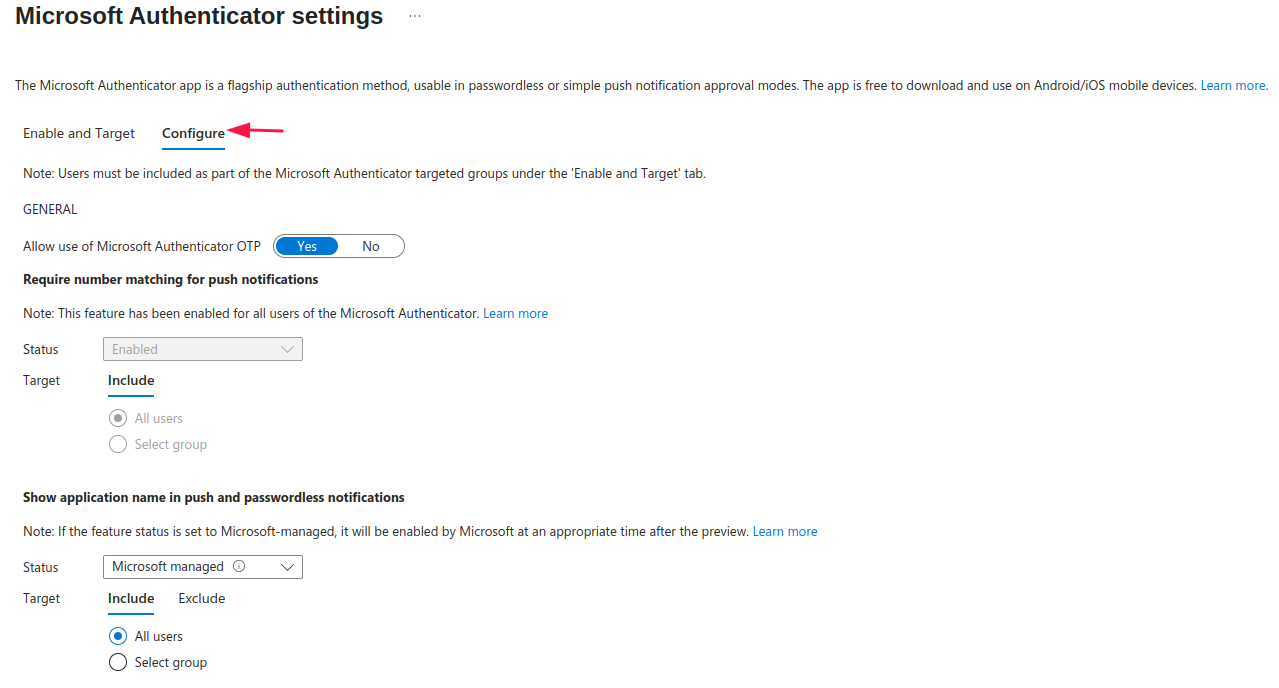Set Authenticator OTP to No
The width and height of the screenshot is (1279, 688).
(x=371, y=246)
